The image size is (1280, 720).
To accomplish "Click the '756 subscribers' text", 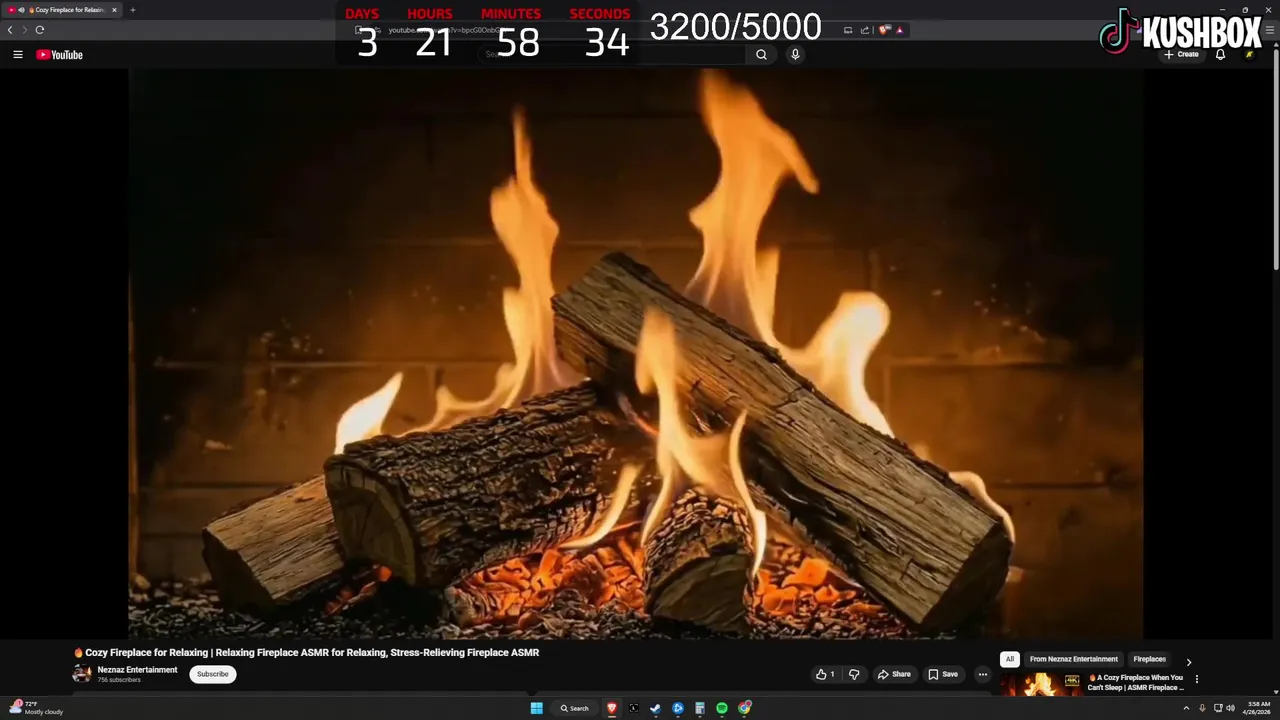I will click(119, 680).
